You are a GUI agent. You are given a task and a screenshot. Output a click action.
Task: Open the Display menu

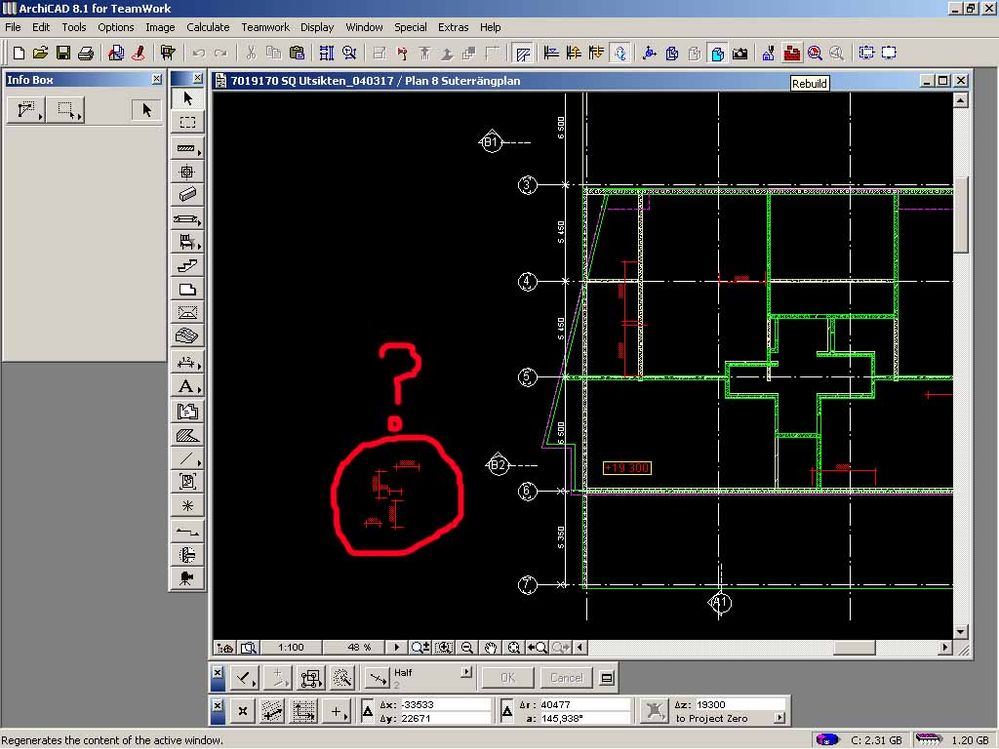pos(317,27)
